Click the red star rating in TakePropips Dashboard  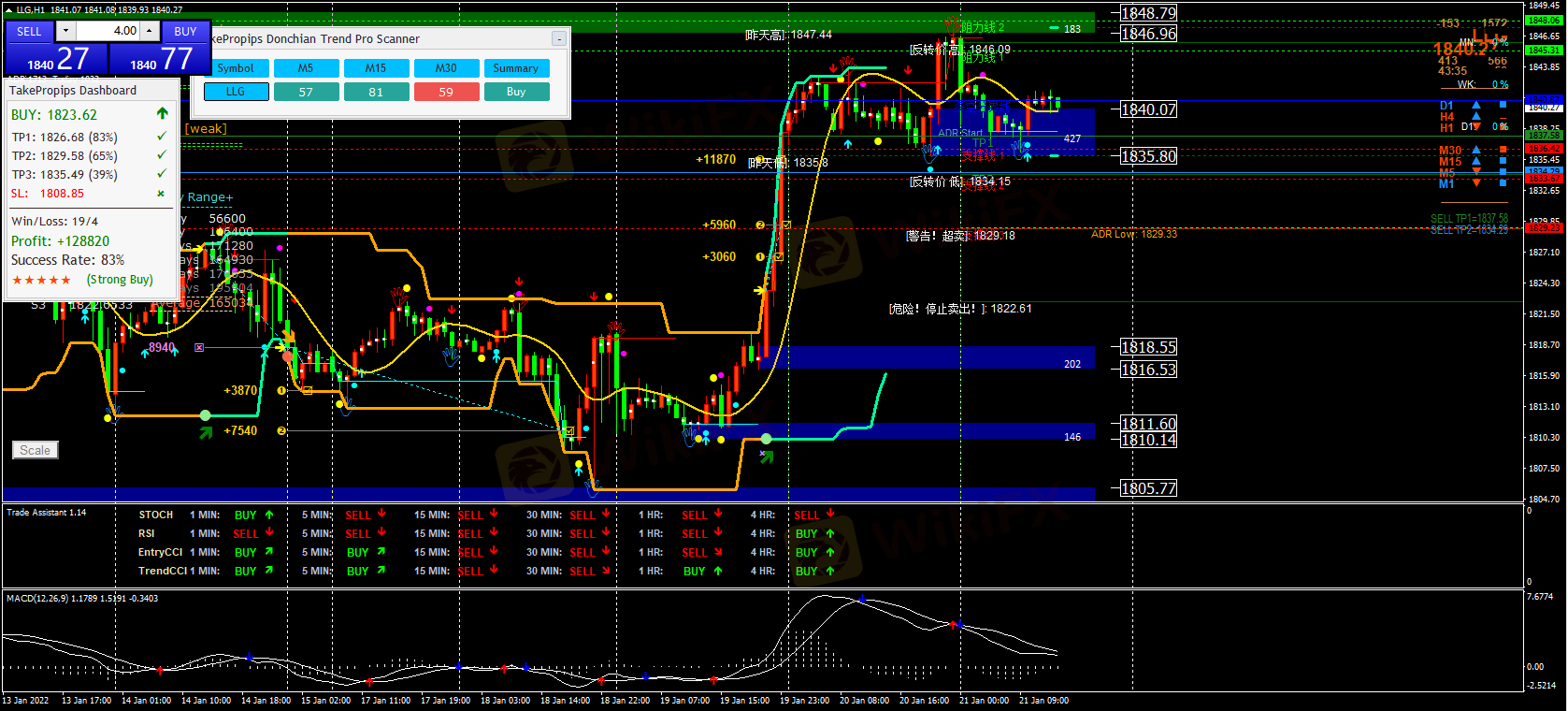point(41,280)
